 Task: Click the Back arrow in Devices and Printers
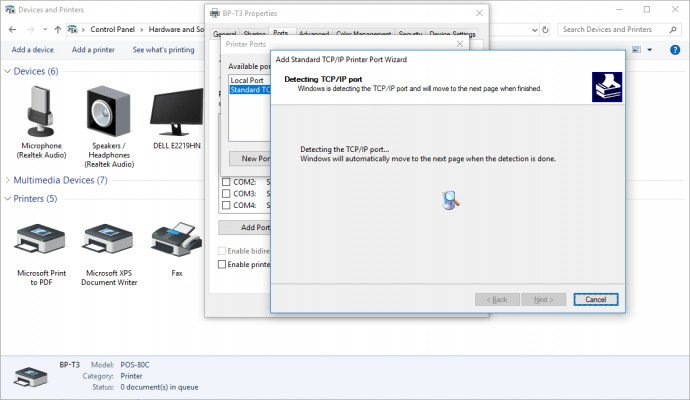click(12, 29)
